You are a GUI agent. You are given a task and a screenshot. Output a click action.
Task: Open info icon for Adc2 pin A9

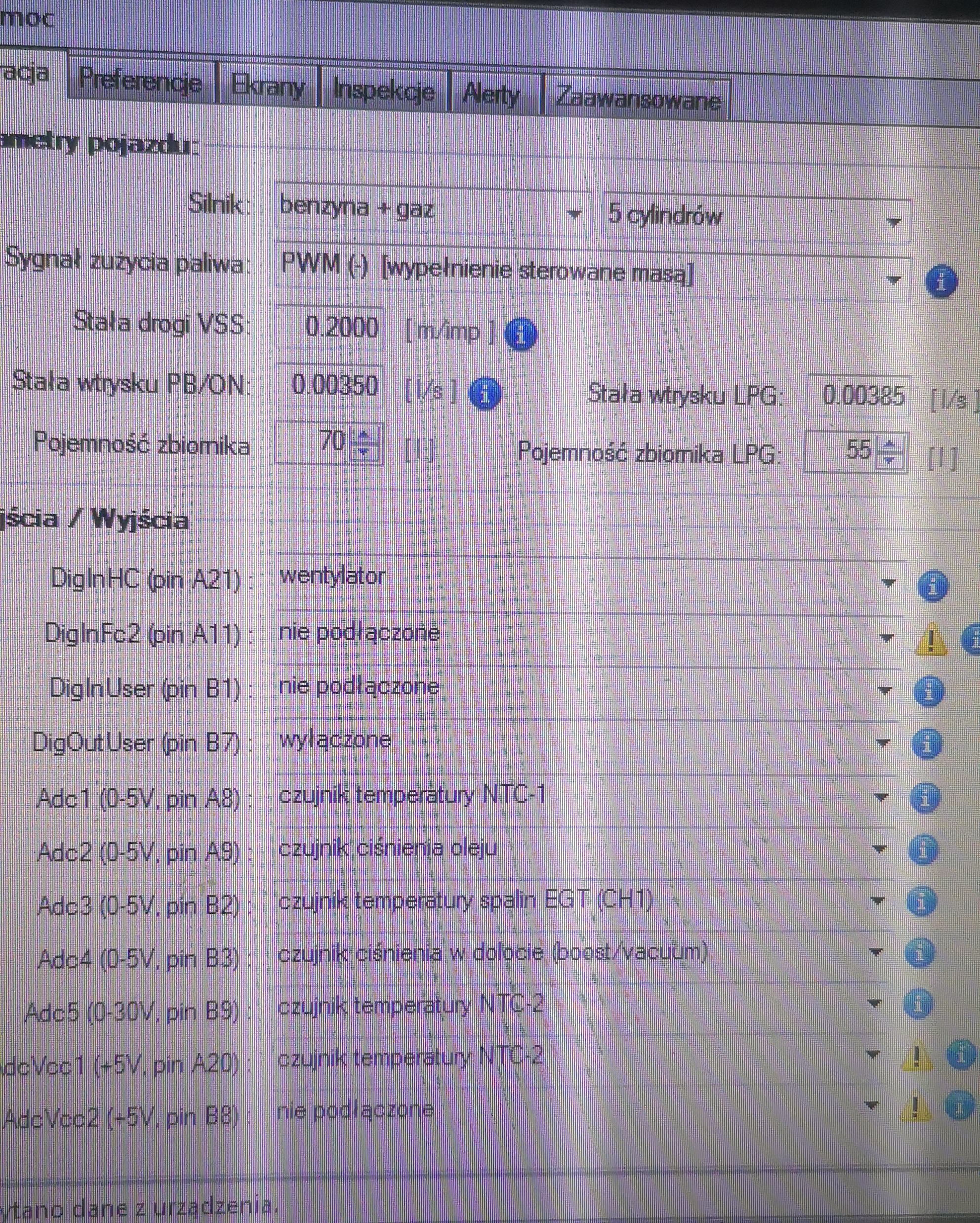[x=923, y=850]
